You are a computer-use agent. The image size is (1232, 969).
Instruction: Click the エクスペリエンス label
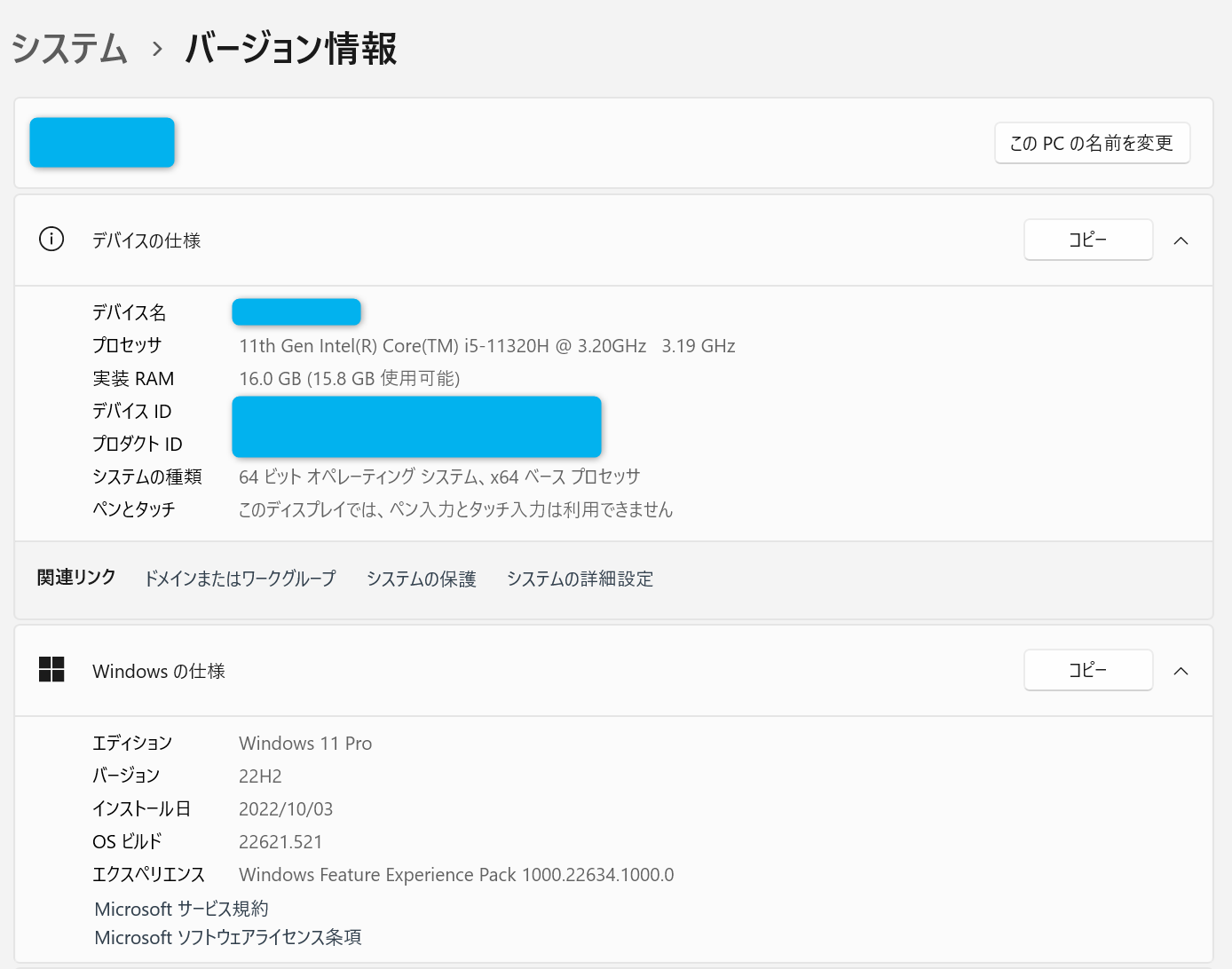149,874
